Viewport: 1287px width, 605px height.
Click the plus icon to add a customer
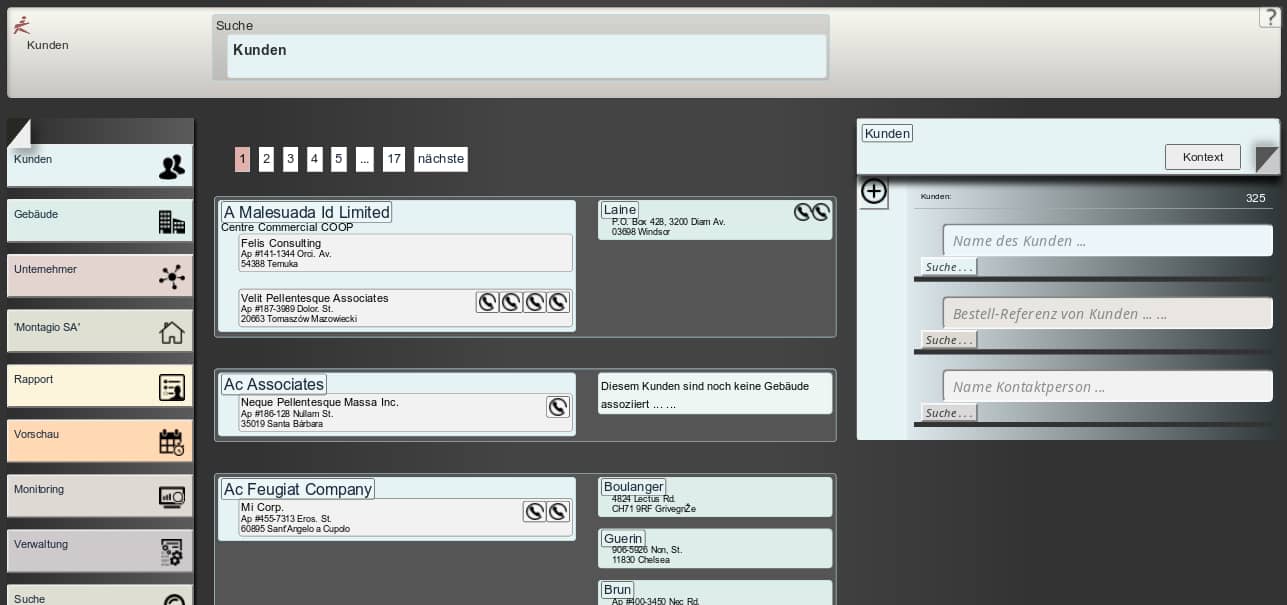[874, 192]
